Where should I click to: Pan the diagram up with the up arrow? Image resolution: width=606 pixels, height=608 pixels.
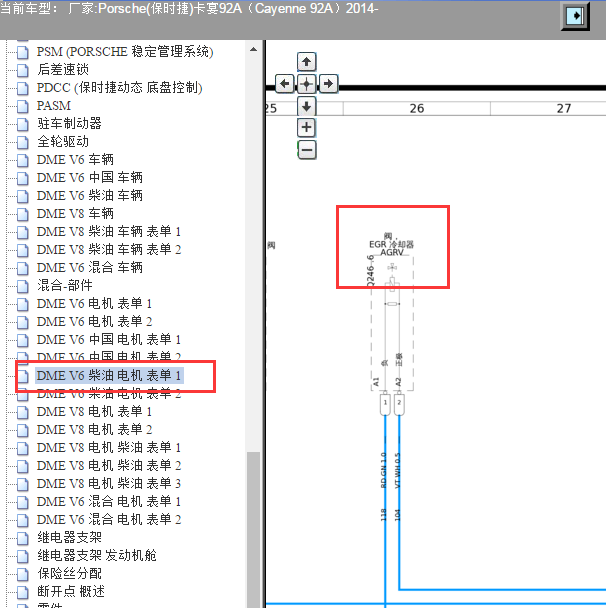pos(307,62)
